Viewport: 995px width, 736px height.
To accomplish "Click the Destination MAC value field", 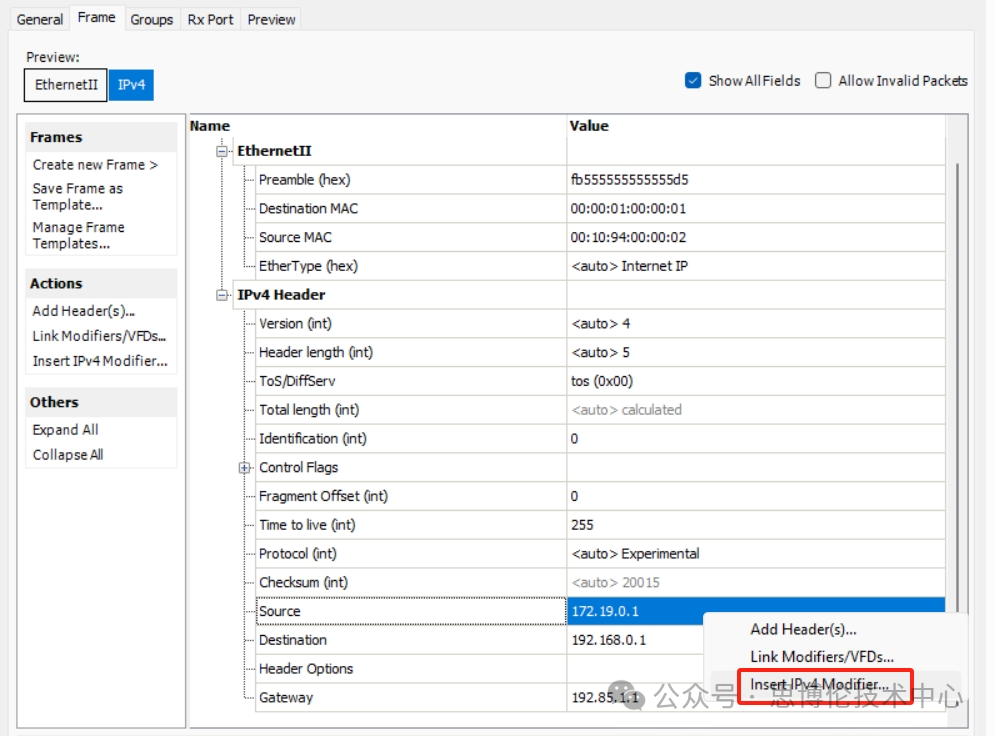I will 755,209.
